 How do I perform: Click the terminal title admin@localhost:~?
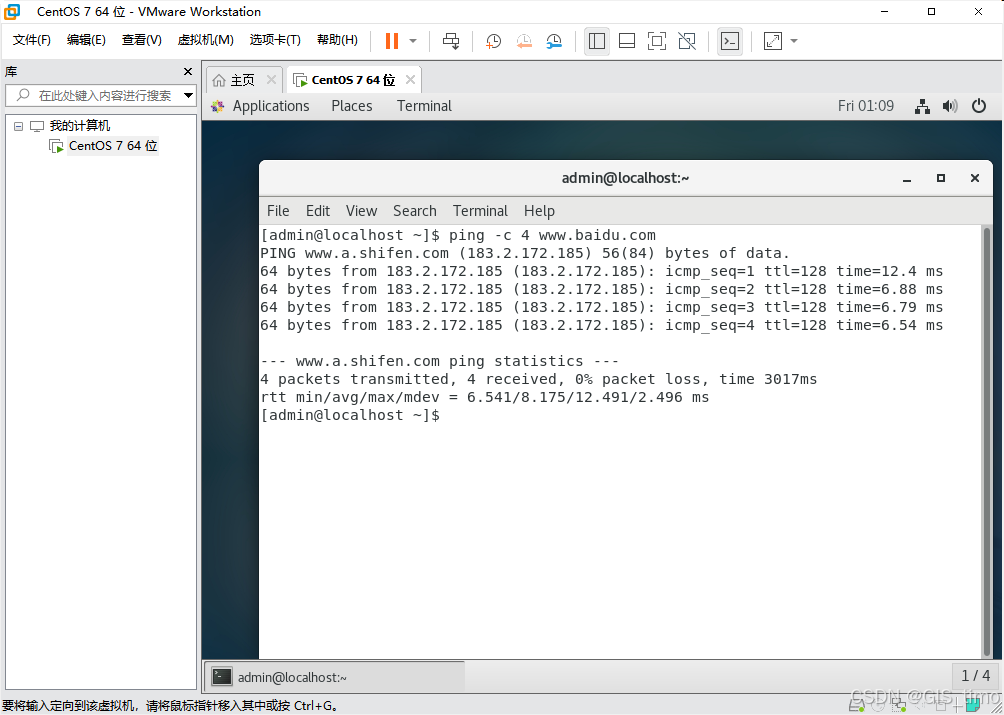625,179
